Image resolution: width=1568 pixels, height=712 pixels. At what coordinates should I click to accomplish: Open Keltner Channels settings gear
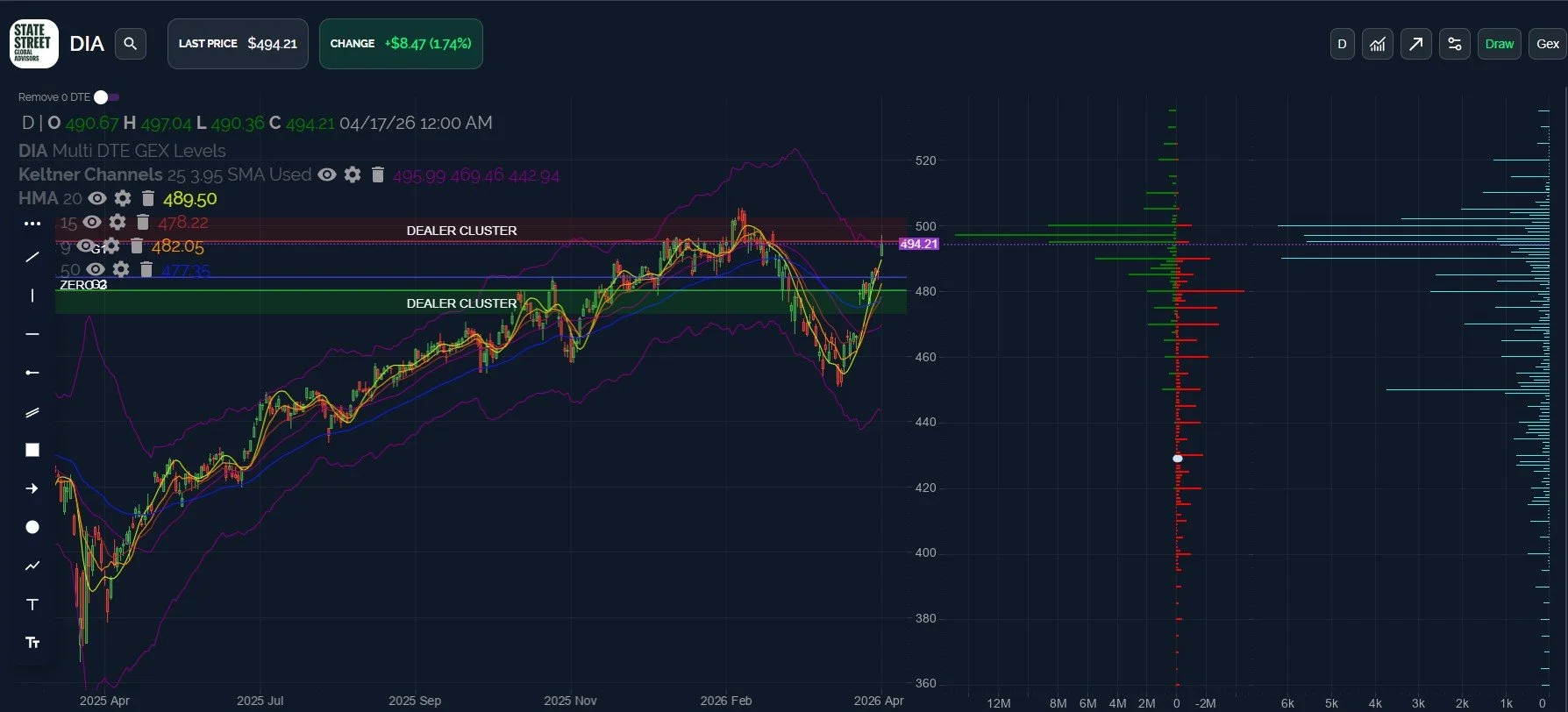pos(353,174)
